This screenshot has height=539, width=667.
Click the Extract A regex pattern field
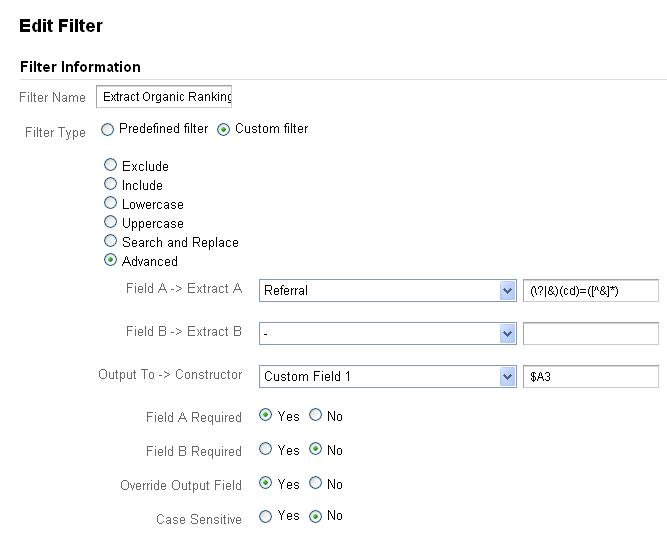[590, 291]
